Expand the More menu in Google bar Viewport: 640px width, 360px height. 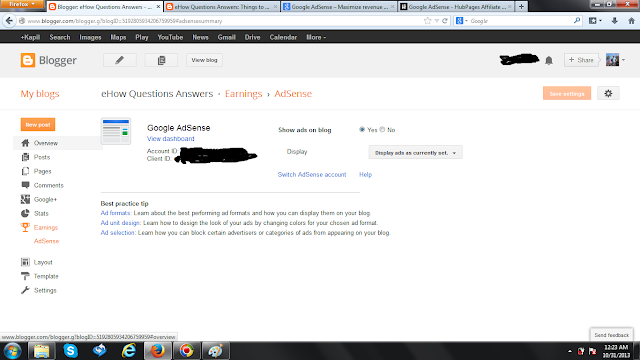[x=316, y=37]
